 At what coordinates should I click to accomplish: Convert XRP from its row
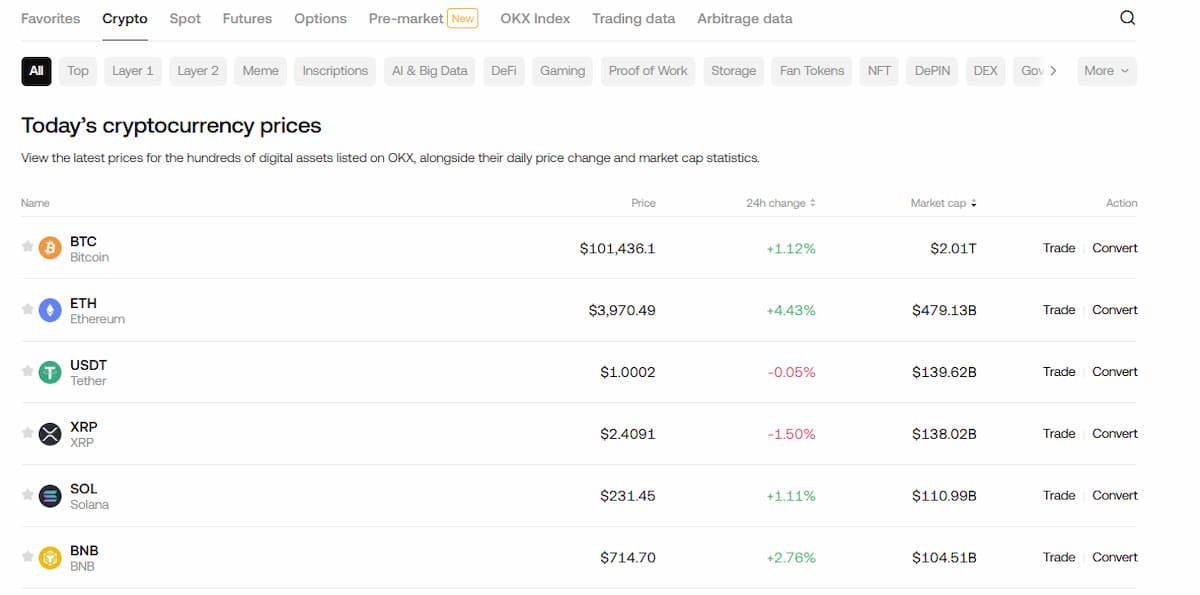point(1115,434)
